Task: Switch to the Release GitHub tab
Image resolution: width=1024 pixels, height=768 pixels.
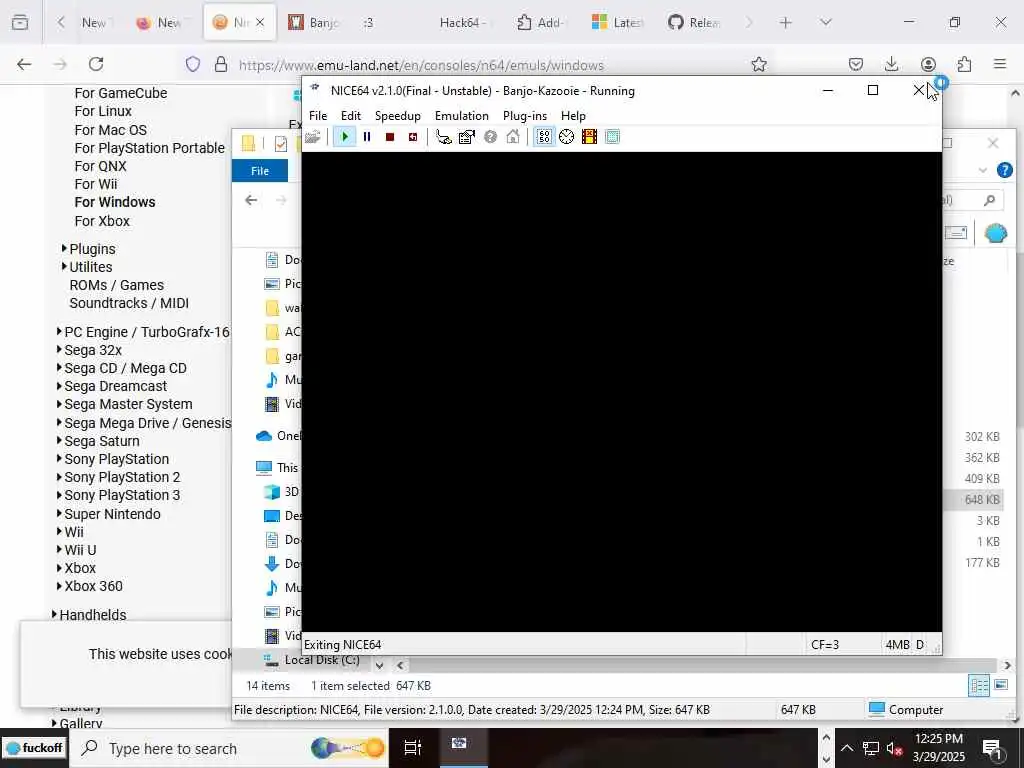Action: click(x=694, y=23)
